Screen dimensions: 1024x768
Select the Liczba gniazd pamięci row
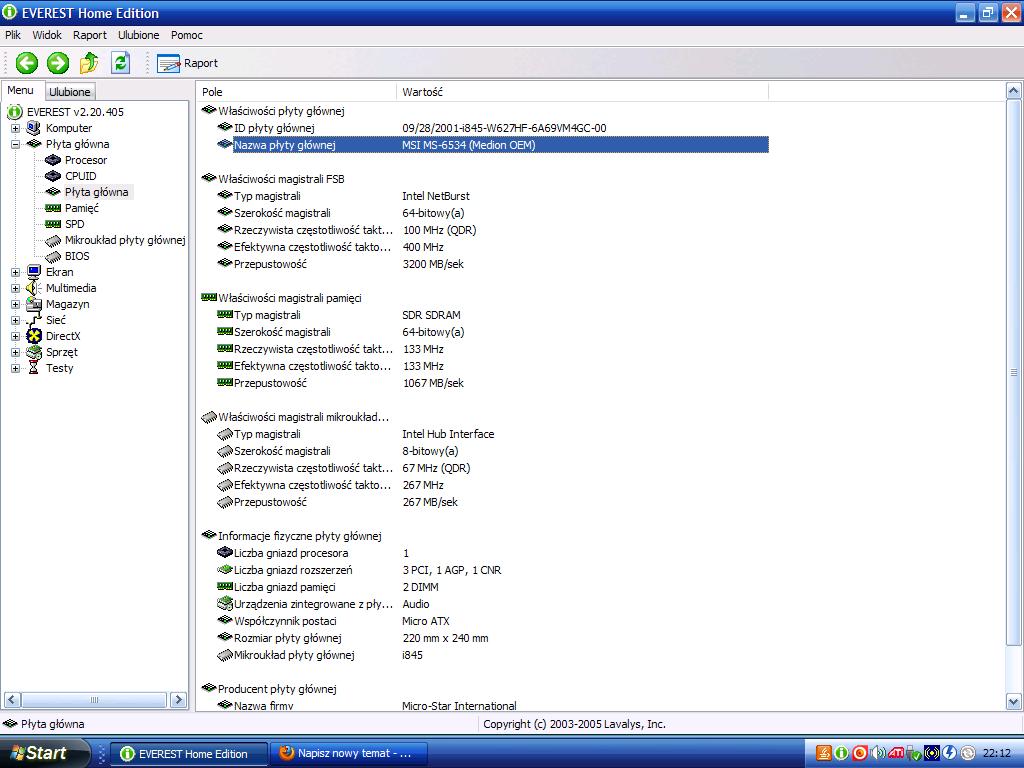pos(485,587)
